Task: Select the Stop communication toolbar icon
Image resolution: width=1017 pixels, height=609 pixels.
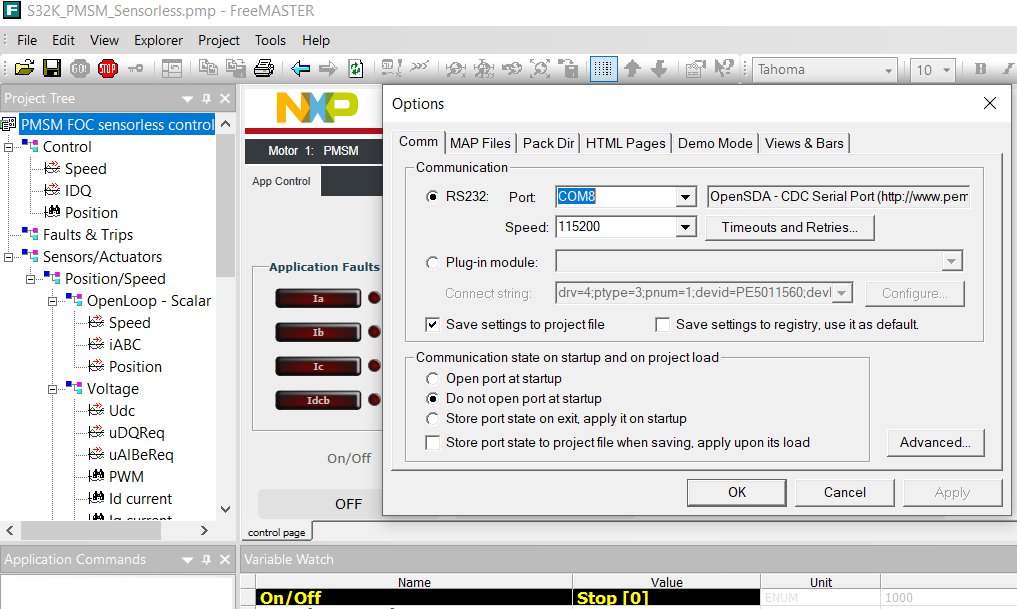Action: click(x=108, y=69)
